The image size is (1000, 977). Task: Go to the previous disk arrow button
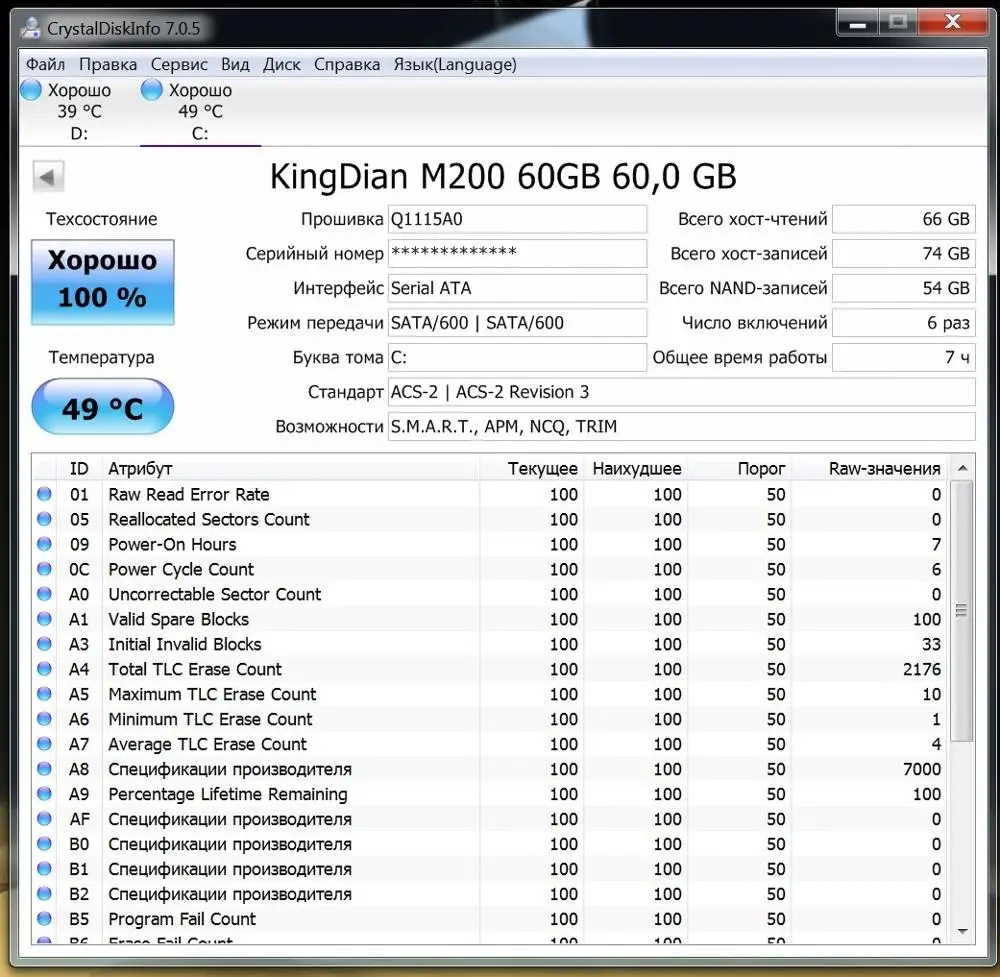tap(48, 177)
